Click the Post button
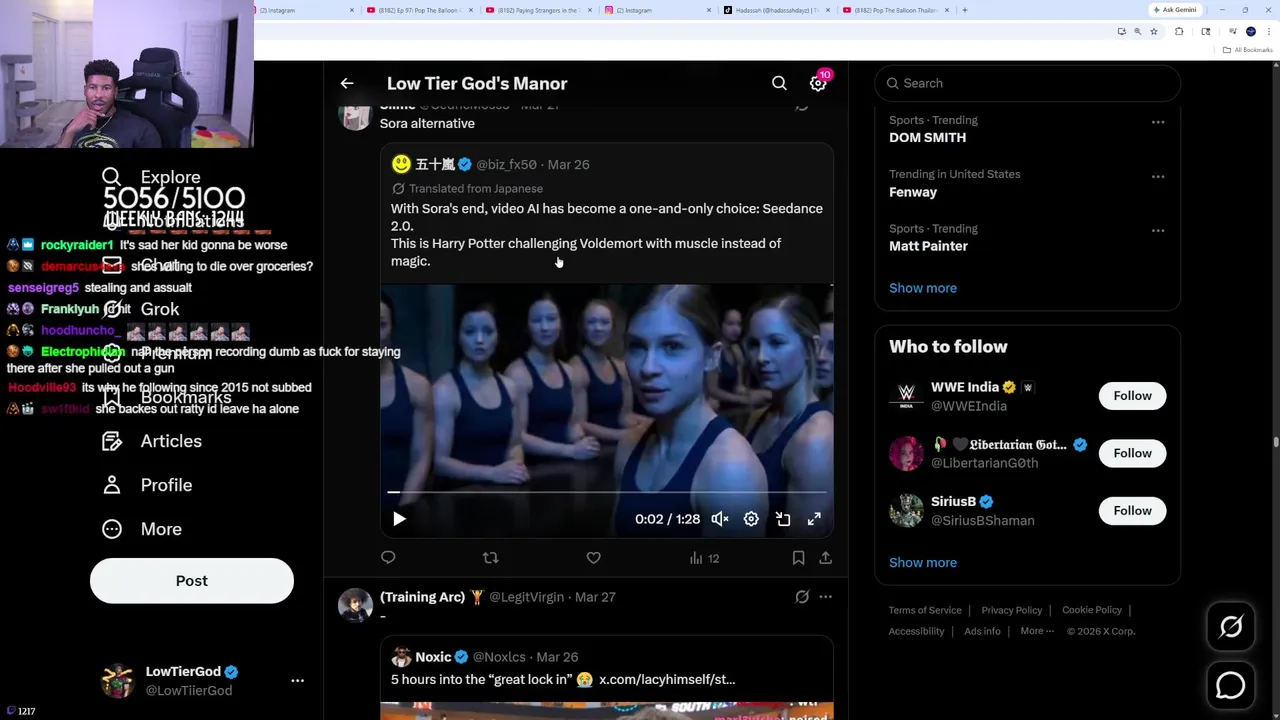The height and width of the screenshot is (720, 1280). (x=192, y=581)
